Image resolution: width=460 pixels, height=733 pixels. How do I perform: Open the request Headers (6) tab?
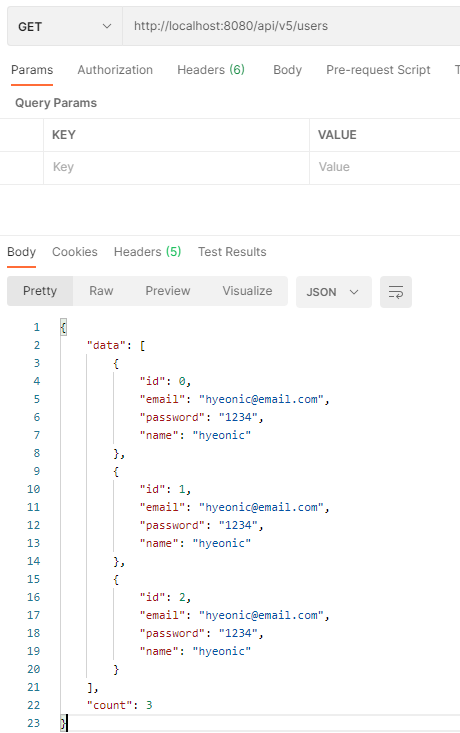(x=211, y=70)
